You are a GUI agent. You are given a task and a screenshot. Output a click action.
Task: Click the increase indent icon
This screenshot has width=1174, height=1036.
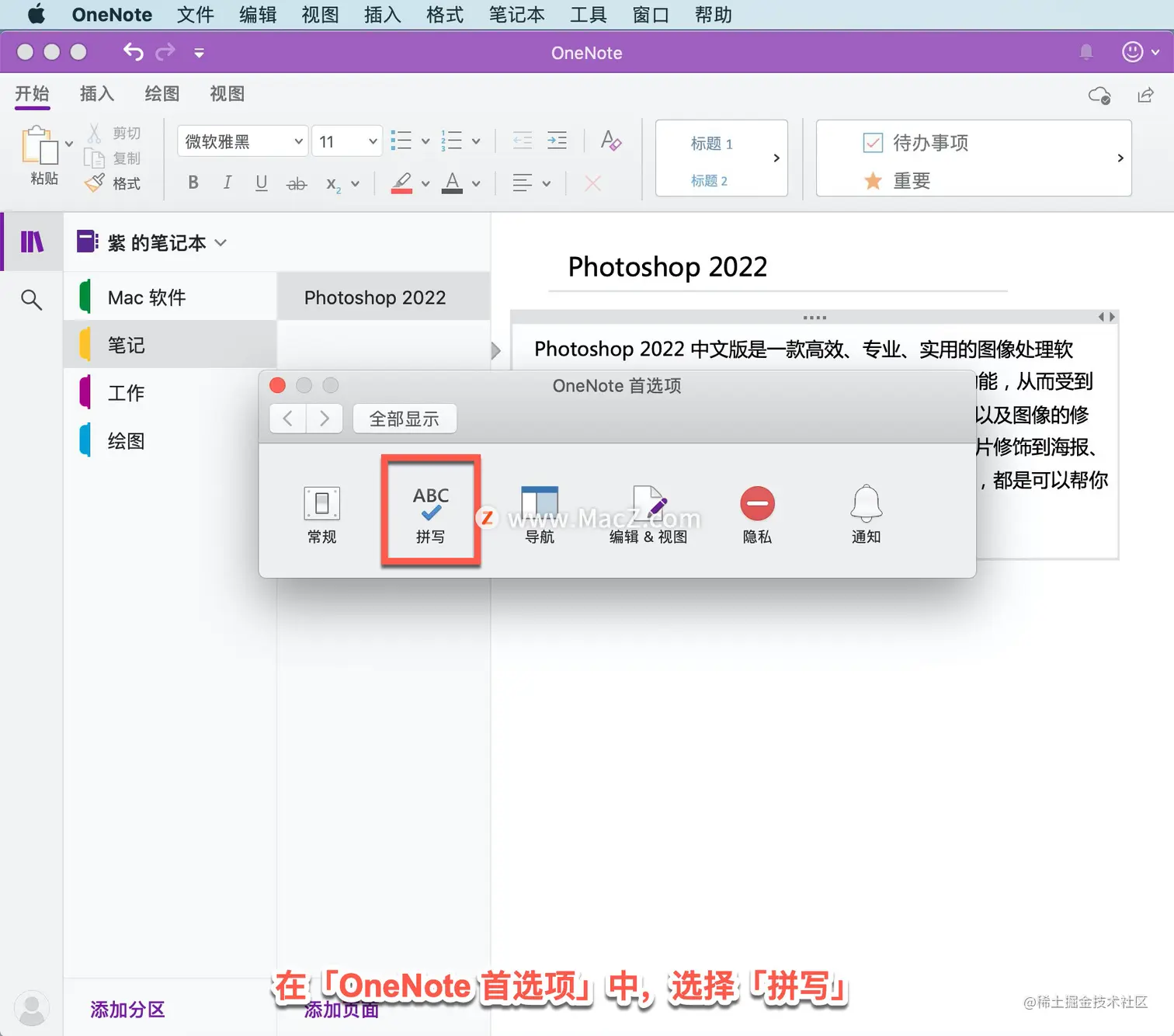point(557,141)
